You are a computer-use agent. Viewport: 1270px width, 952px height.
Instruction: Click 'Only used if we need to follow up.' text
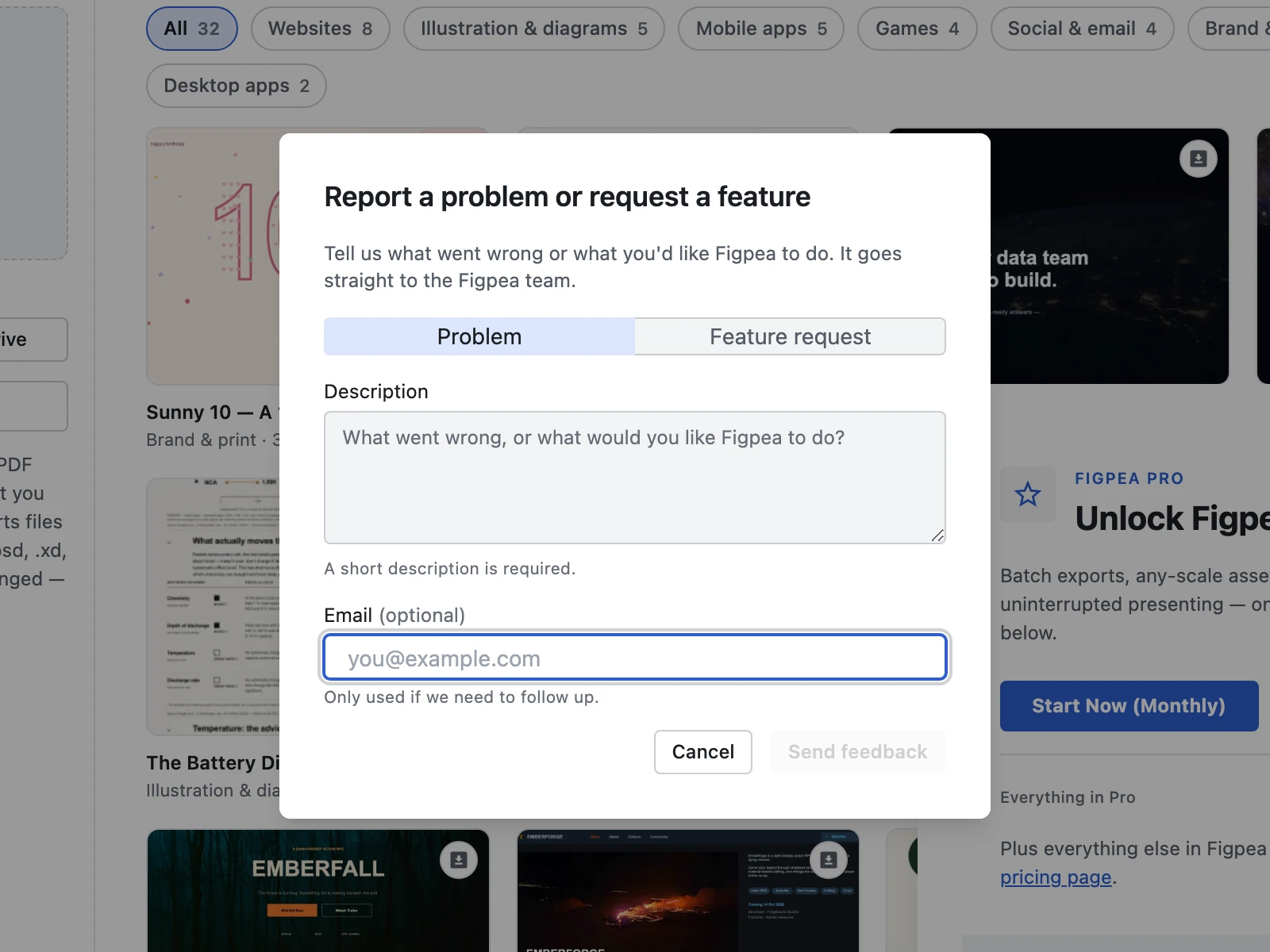(461, 697)
